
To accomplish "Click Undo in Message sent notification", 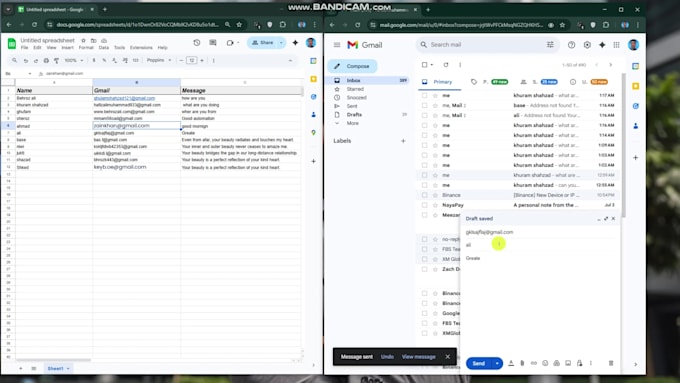I will click(x=387, y=357).
